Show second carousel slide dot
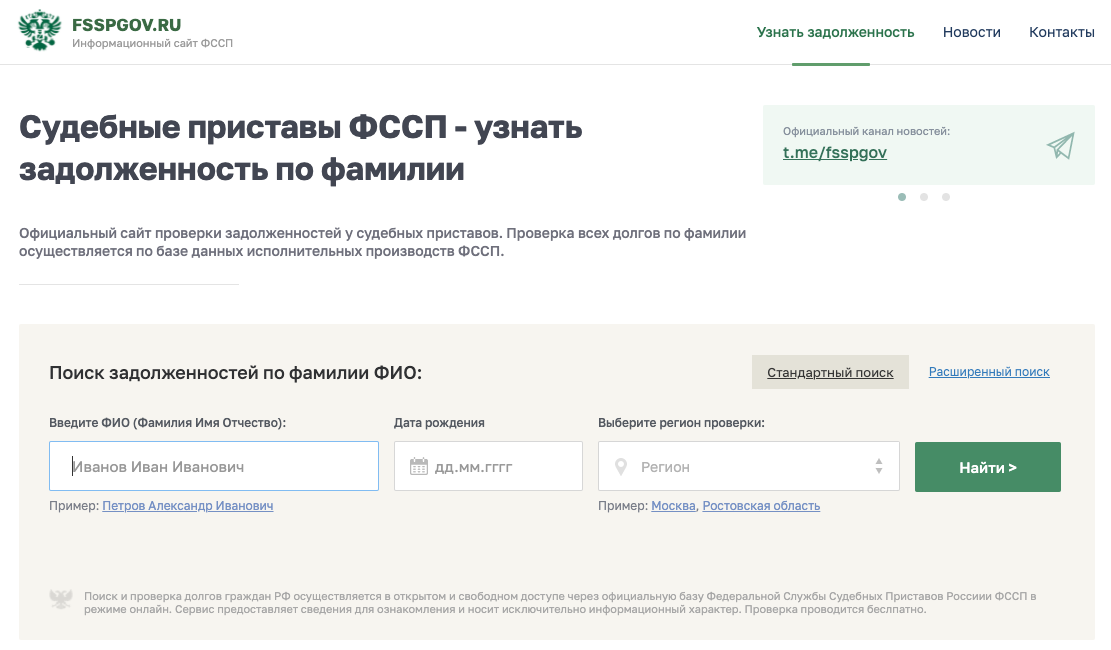The image size is (1111, 650). [924, 197]
